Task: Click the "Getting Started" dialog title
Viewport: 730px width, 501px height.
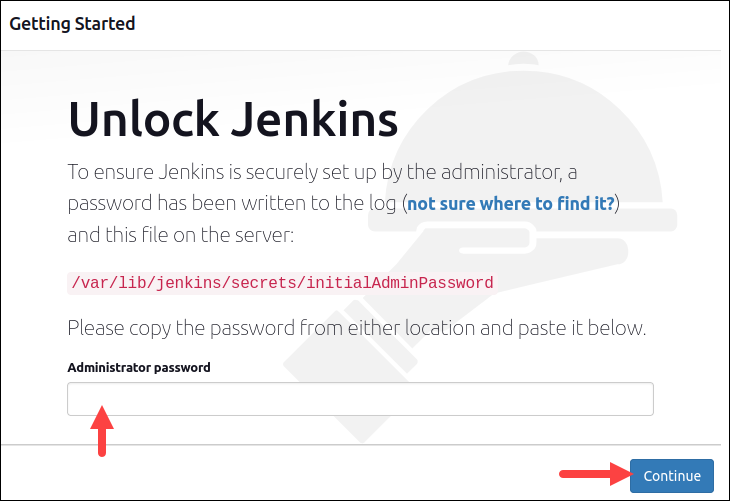Action: pyautogui.click(x=72, y=23)
